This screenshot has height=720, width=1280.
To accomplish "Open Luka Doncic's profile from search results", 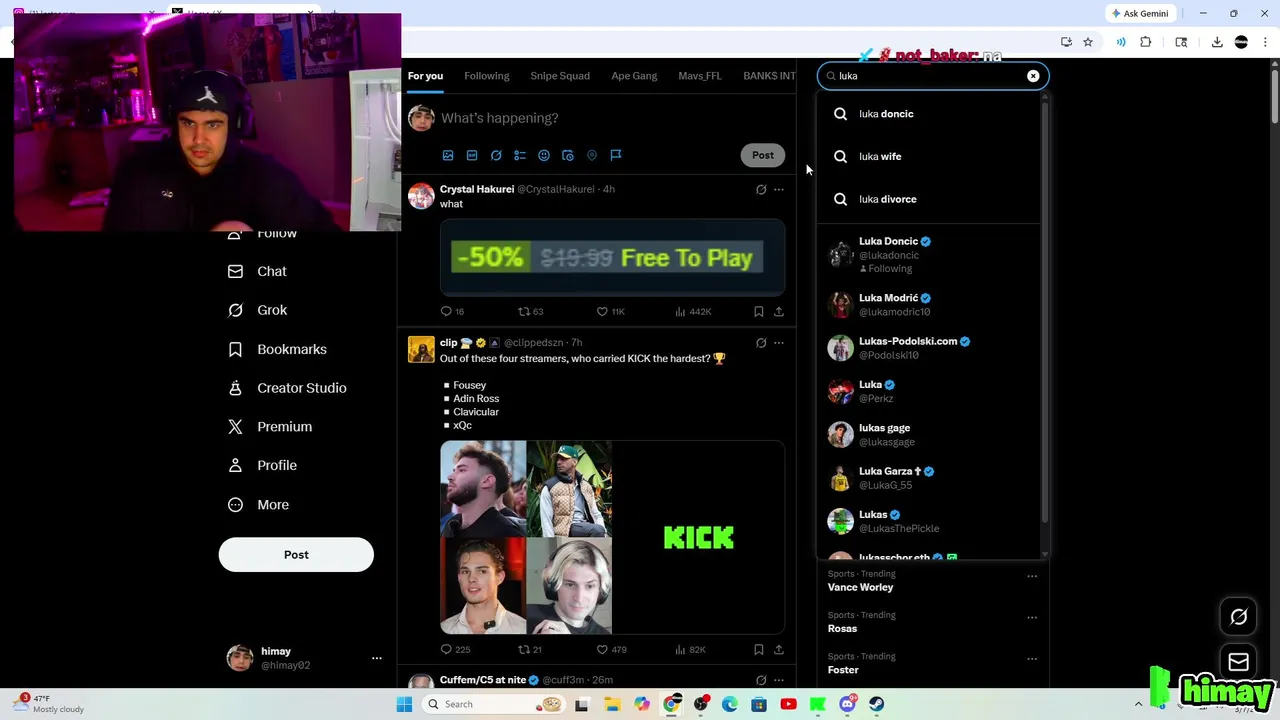I will coord(930,255).
